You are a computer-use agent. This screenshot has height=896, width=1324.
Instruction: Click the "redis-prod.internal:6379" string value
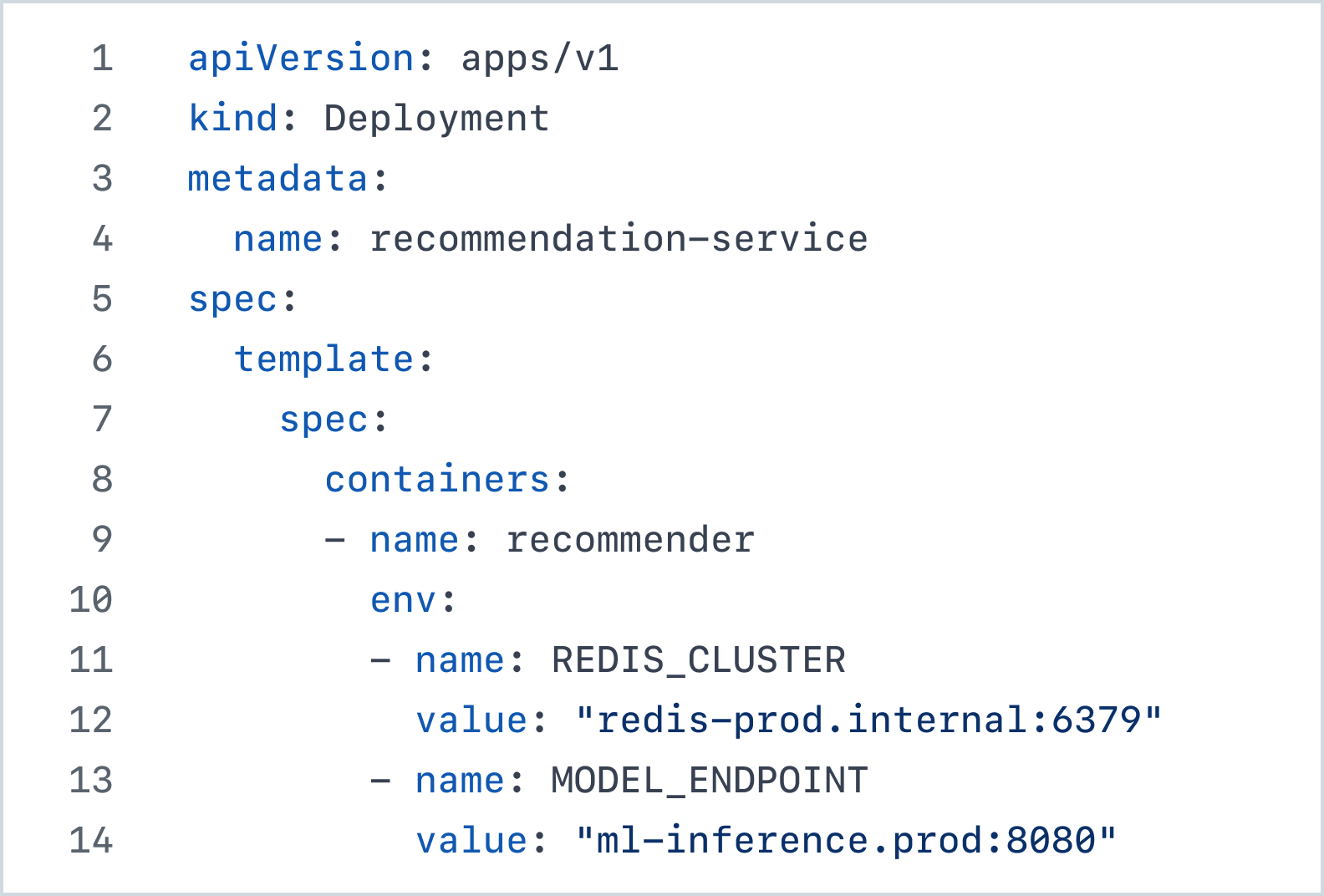pos(868,720)
